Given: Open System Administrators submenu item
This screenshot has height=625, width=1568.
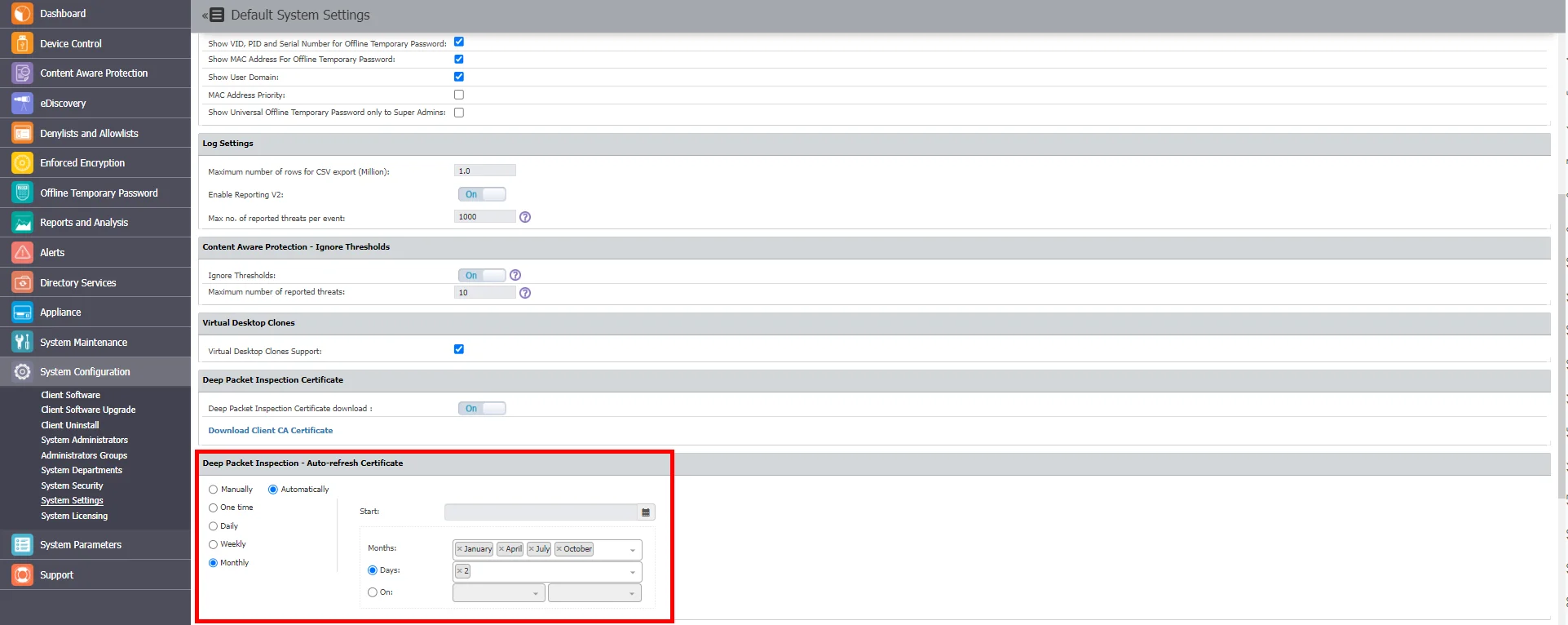Looking at the screenshot, I should [85, 440].
